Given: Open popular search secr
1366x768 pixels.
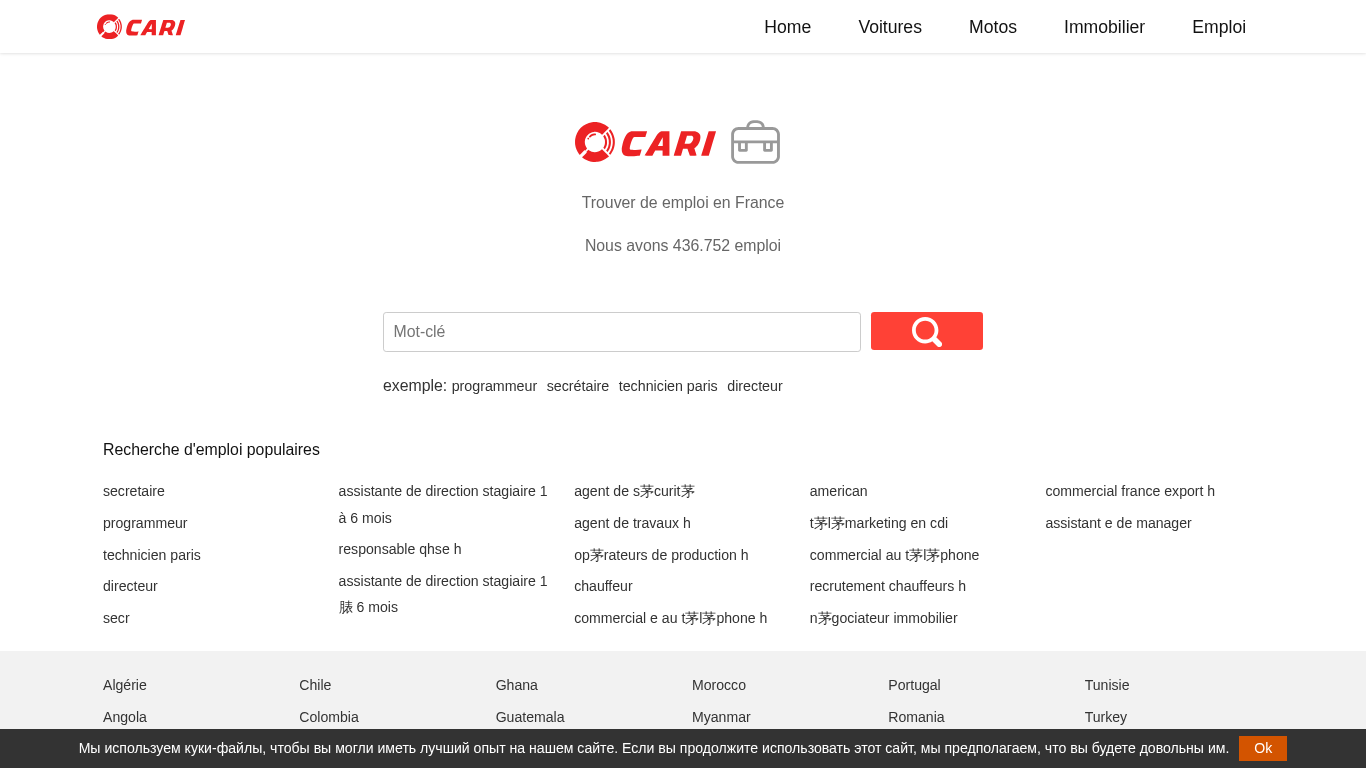Looking at the screenshot, I should (116, 618).
